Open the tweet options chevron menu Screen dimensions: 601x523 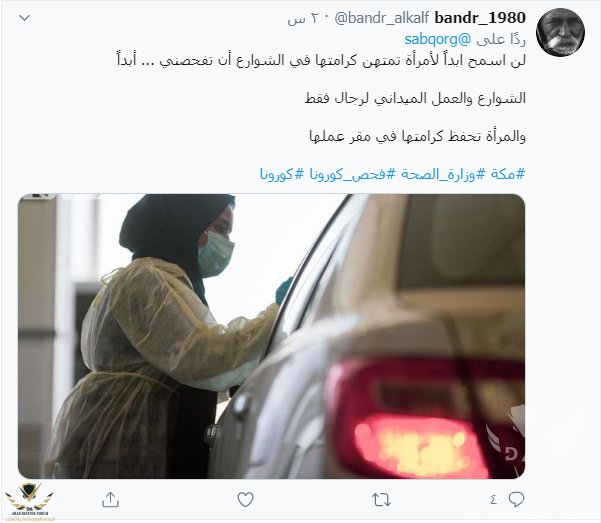coord(25,18)
